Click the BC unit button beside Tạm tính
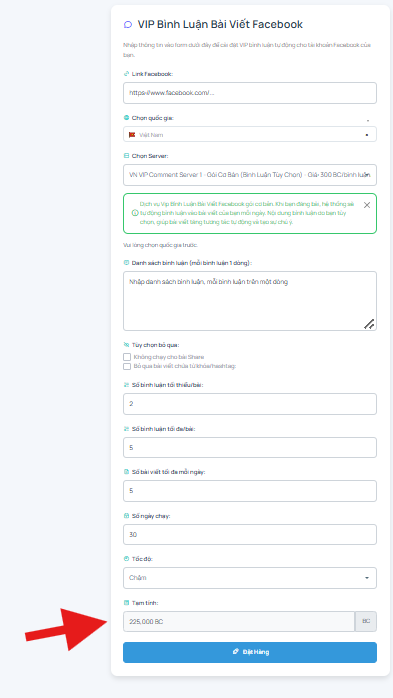This screenshot has width=393, height=698. [366, 621]
